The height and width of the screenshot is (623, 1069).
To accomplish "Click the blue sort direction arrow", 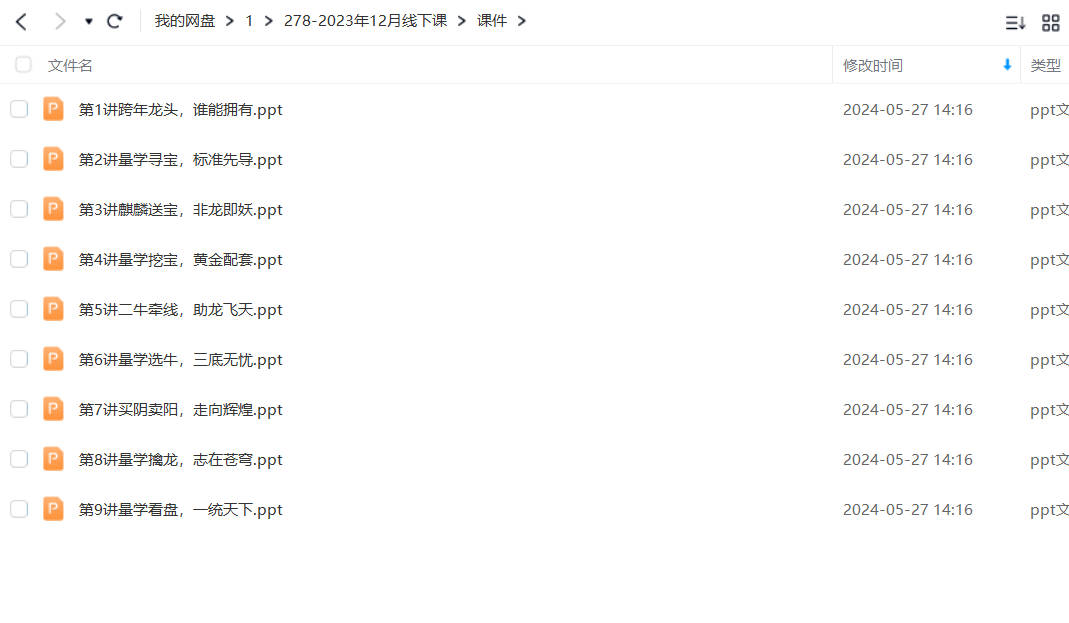I will tap(1007, 65).
